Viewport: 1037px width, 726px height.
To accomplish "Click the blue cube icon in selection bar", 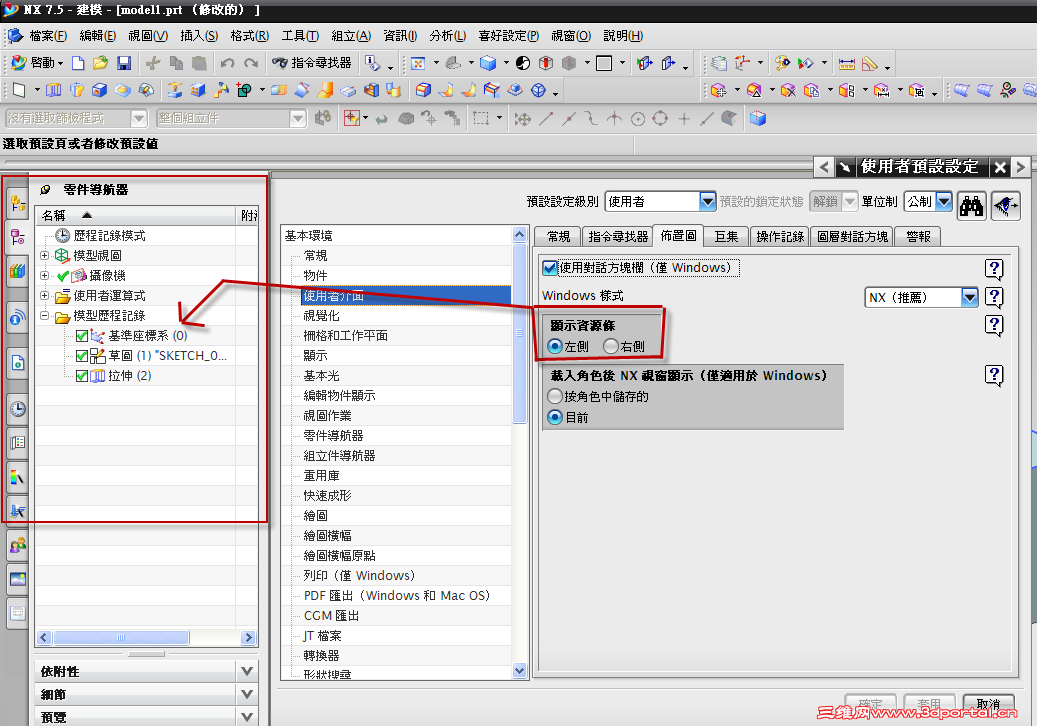I will pos(757,118).
